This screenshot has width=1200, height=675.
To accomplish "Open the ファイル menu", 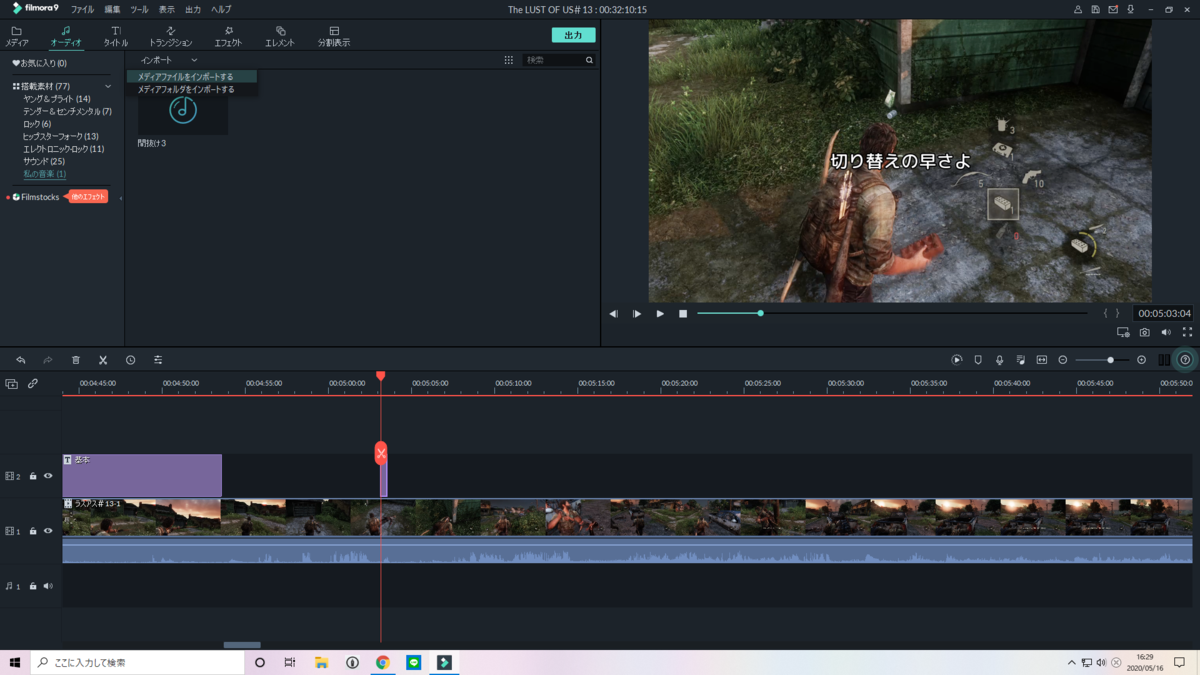I will [82, 9].
